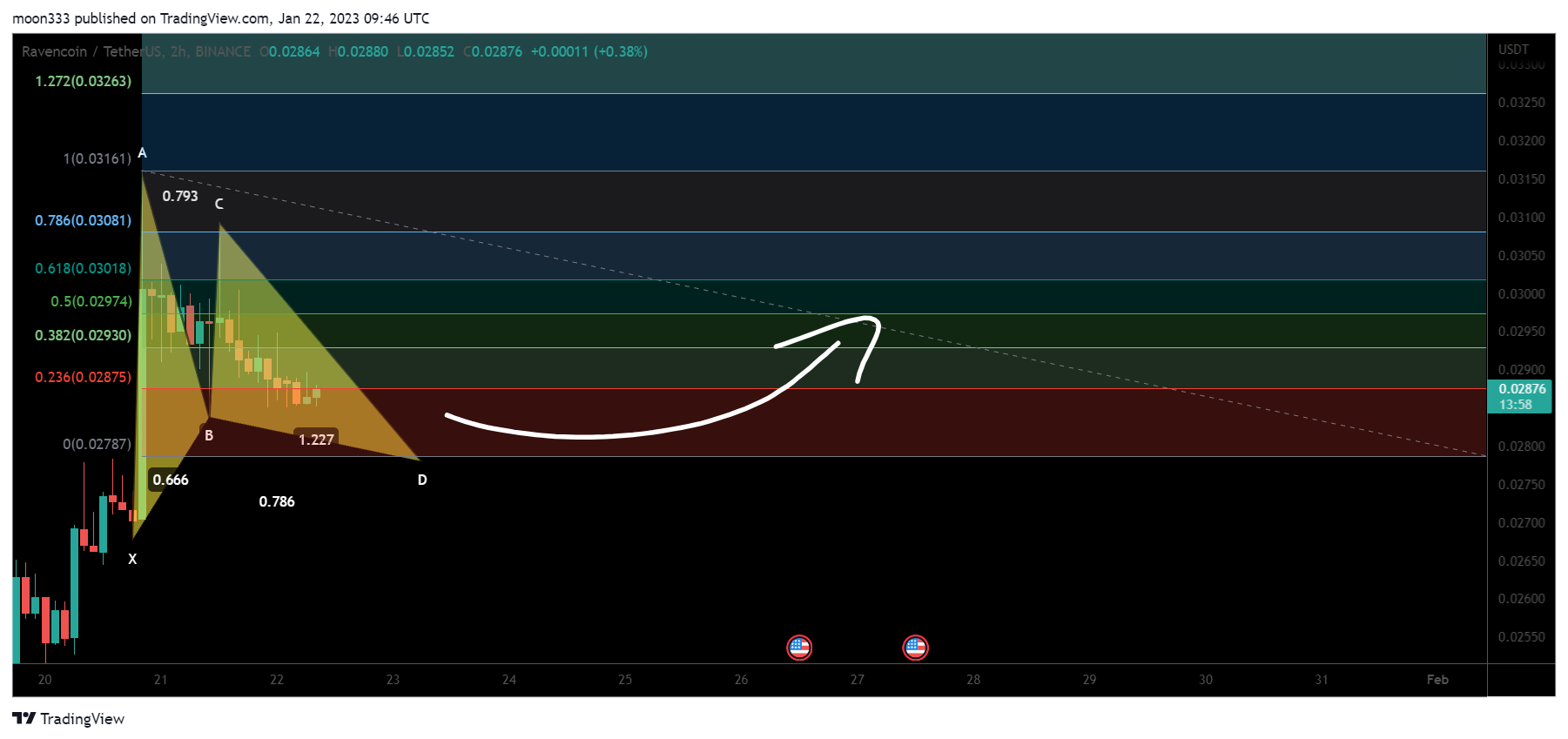Click the close value 0.02876 in header

tap(497, 51)
